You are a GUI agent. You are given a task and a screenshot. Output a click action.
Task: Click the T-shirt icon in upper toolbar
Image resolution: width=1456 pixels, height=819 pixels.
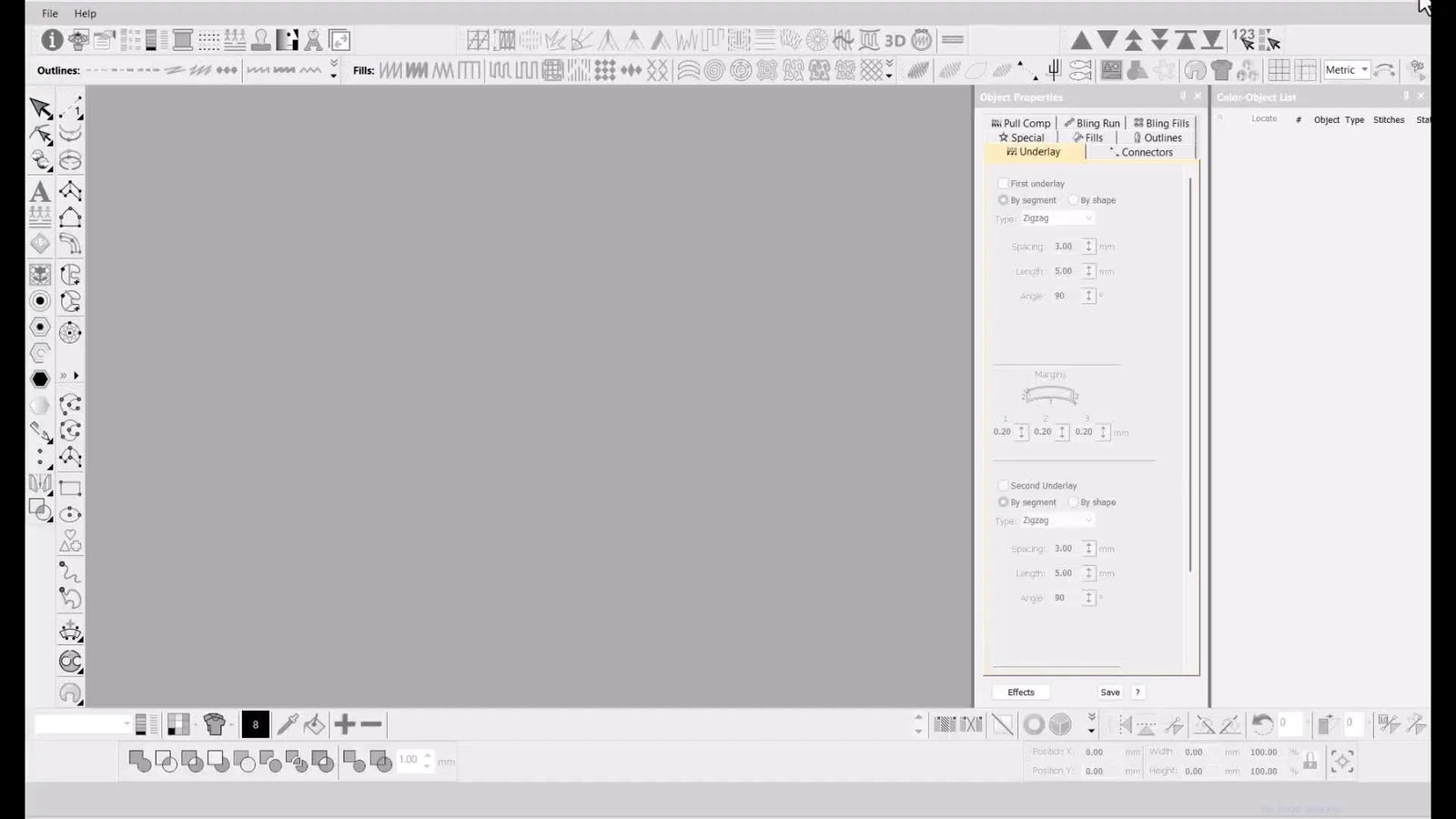[1221, 70]
